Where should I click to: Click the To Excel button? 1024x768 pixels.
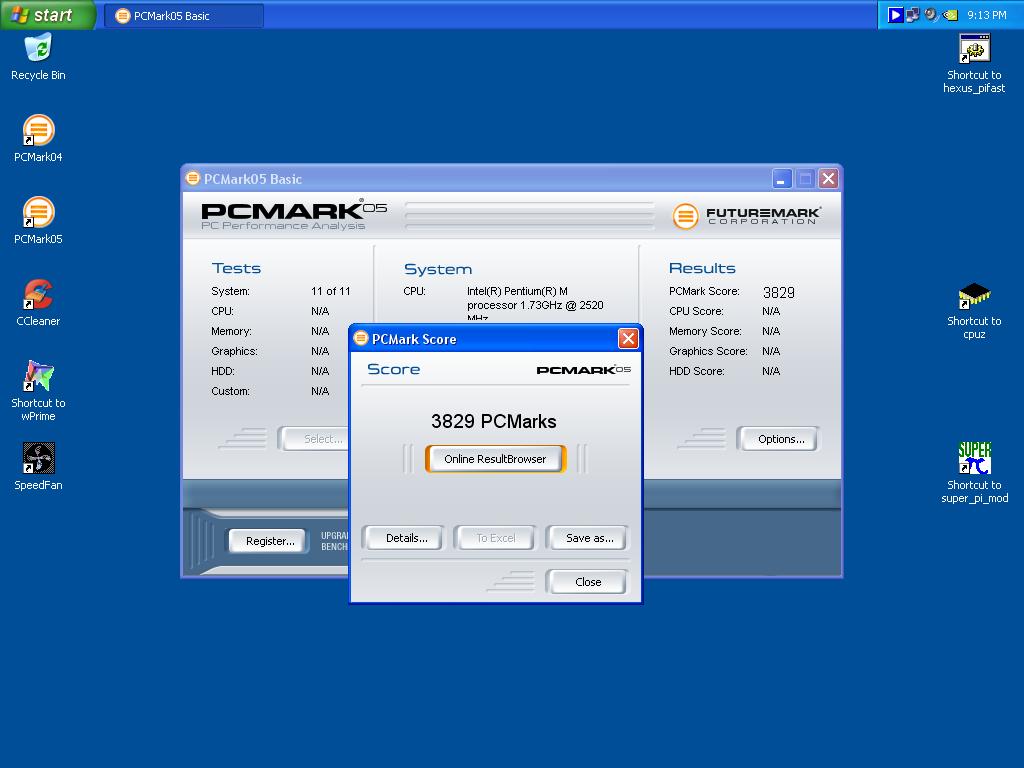[496, 538]
